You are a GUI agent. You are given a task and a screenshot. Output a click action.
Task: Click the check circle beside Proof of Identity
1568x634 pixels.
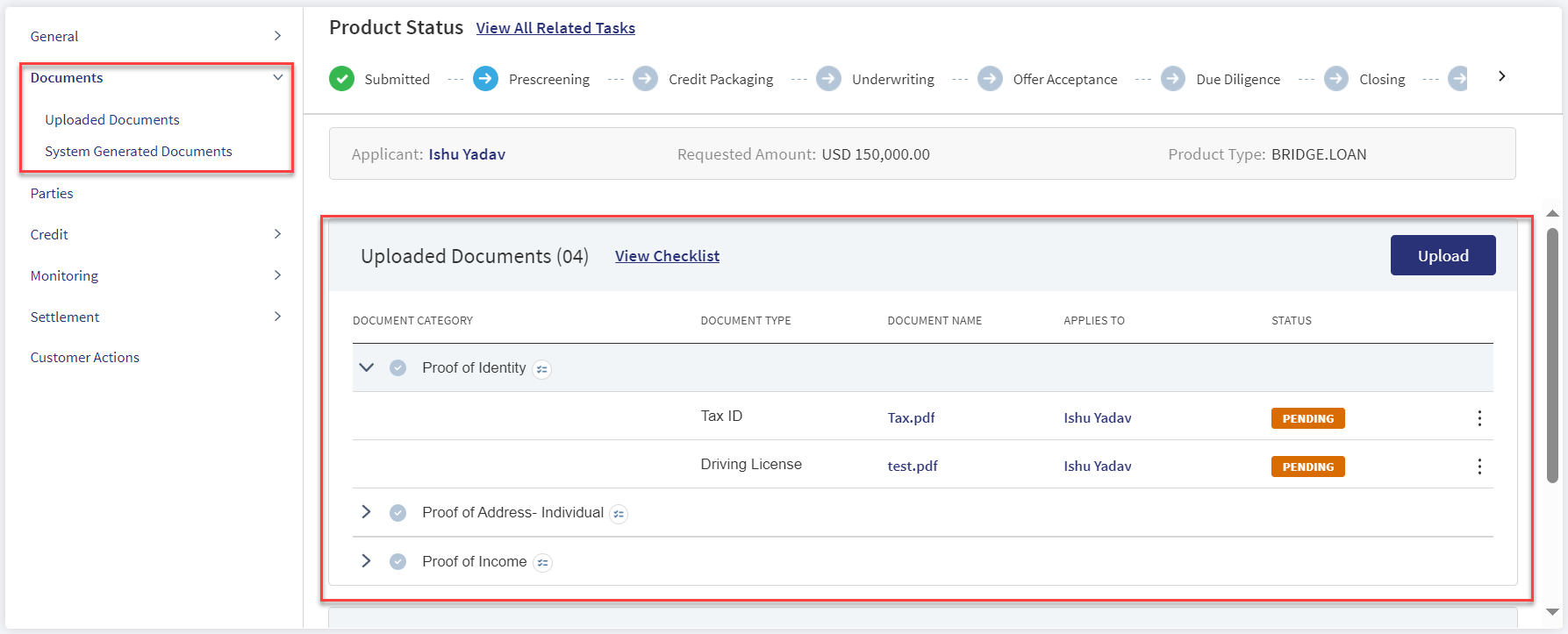[x=397, y=367]
